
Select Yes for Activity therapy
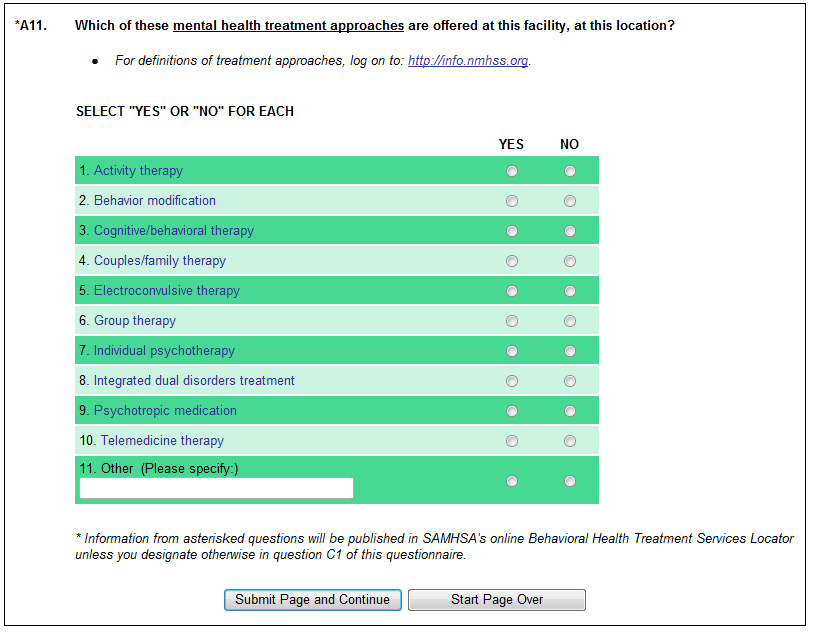(512, 171)
